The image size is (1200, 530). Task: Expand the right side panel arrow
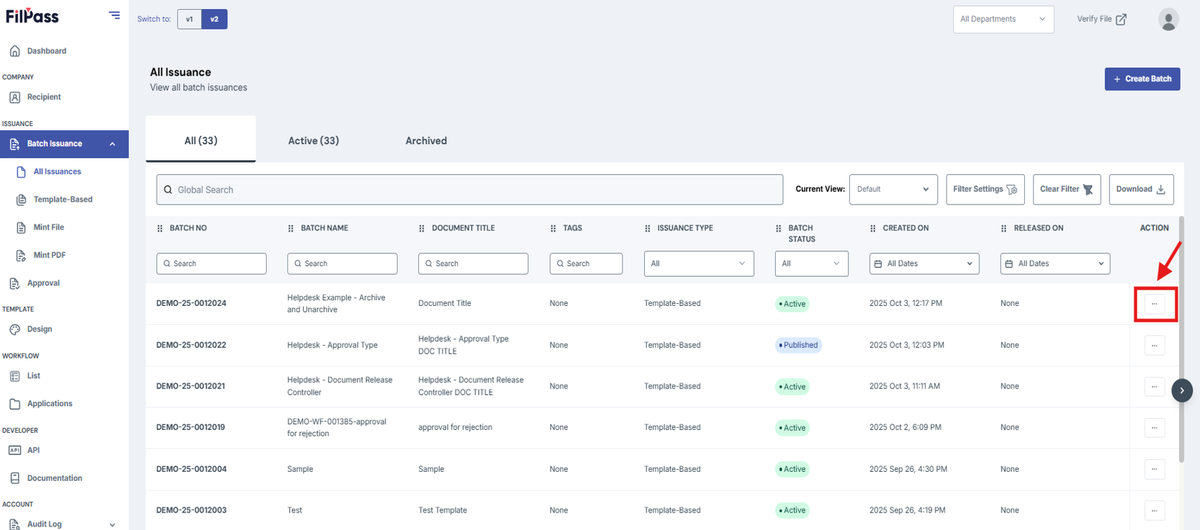tap(1182, 390)
